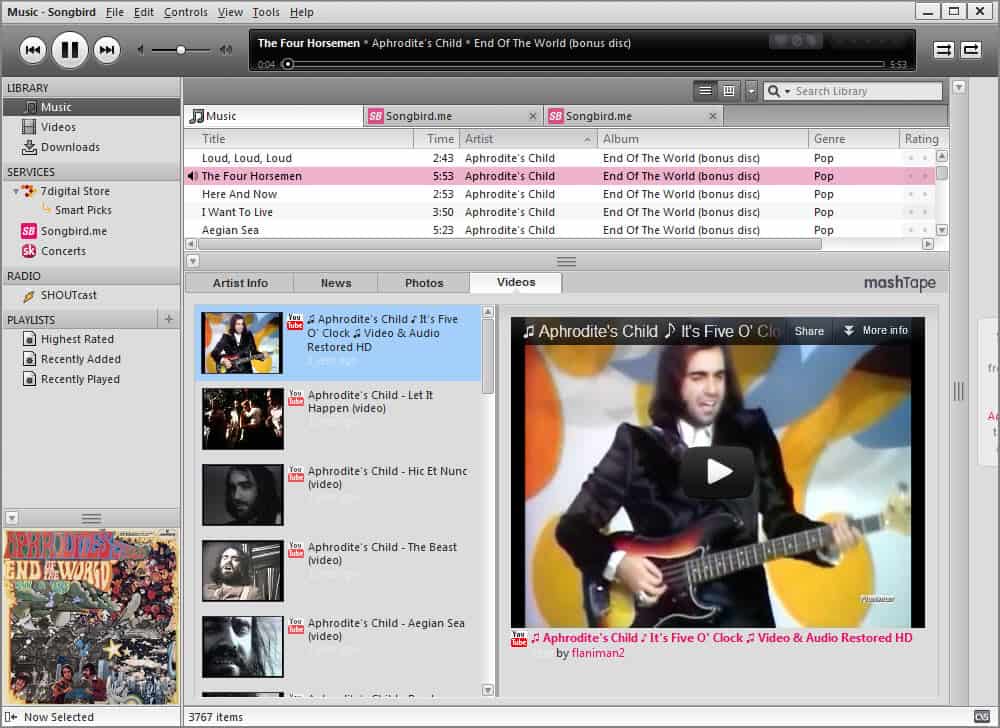Open the right display pane dropdown
Image resolution: width=1000 pixels, height=728 pixels.
tap(959, 87)
